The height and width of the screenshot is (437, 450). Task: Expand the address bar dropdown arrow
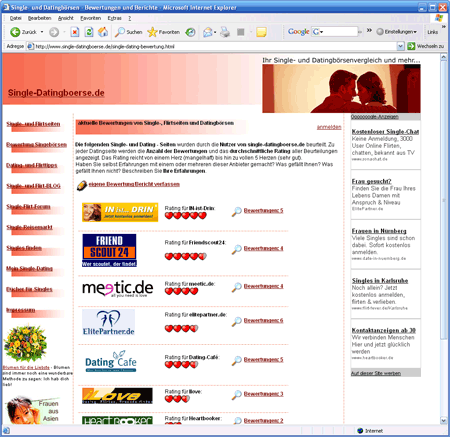coord(401,46)
